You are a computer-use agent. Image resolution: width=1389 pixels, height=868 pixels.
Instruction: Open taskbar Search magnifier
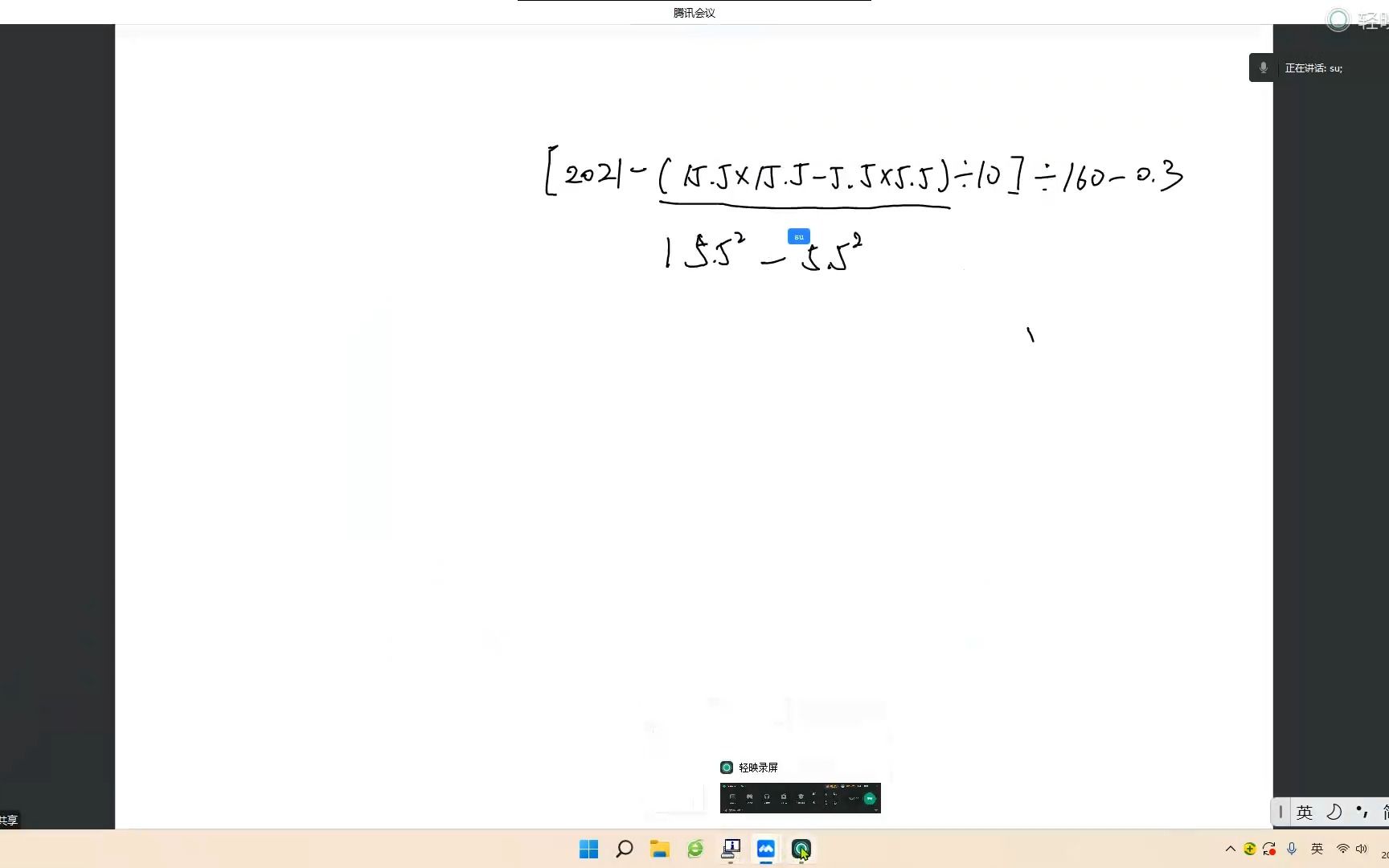625,849
